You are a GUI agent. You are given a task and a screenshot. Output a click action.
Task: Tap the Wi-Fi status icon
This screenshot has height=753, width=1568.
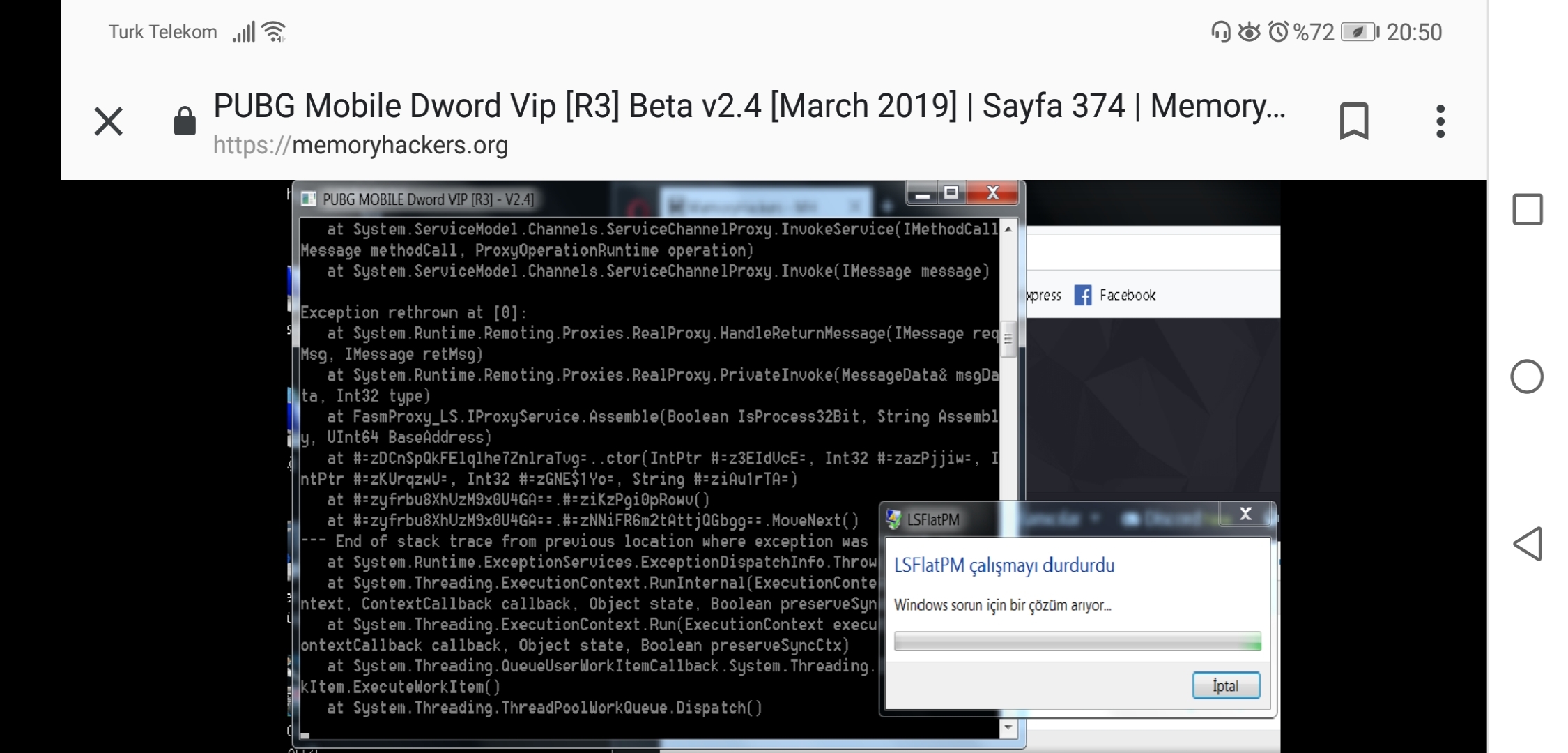pyautogui.click(x=274, y=32)
